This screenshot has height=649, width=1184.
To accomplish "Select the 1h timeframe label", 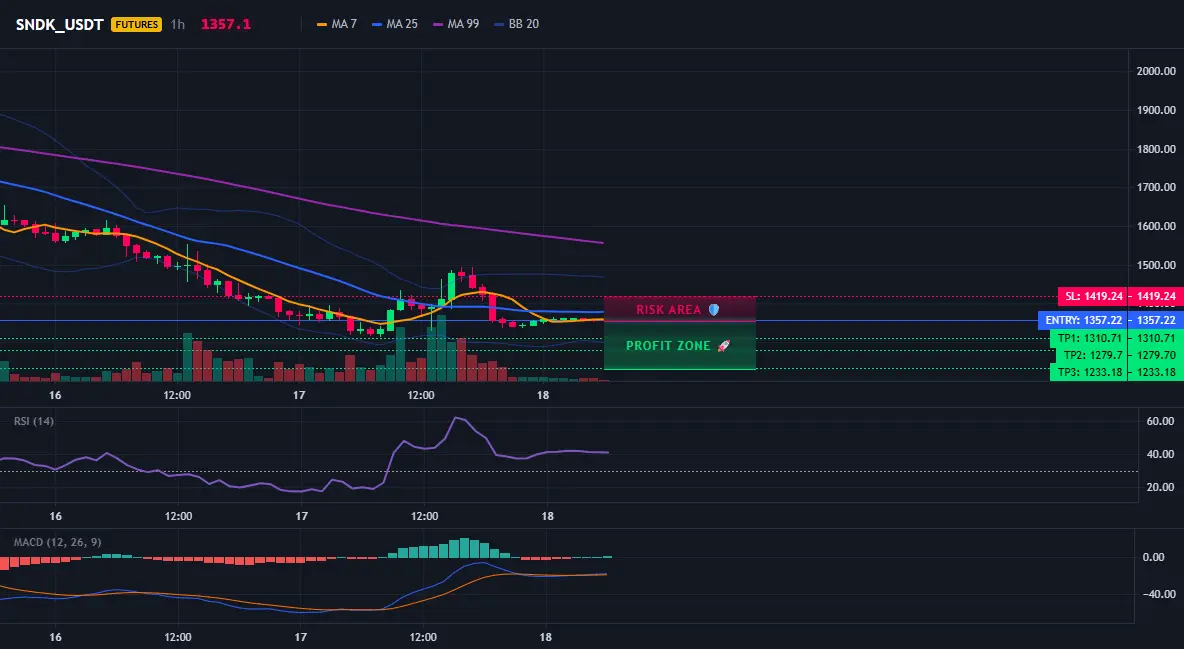I will [177, 24].
